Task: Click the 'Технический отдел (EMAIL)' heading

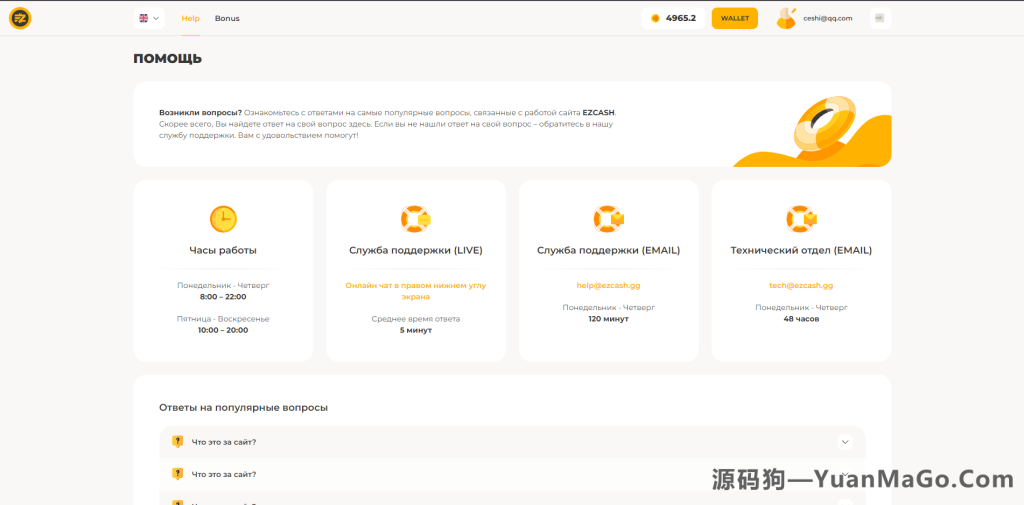Action: 801,250
